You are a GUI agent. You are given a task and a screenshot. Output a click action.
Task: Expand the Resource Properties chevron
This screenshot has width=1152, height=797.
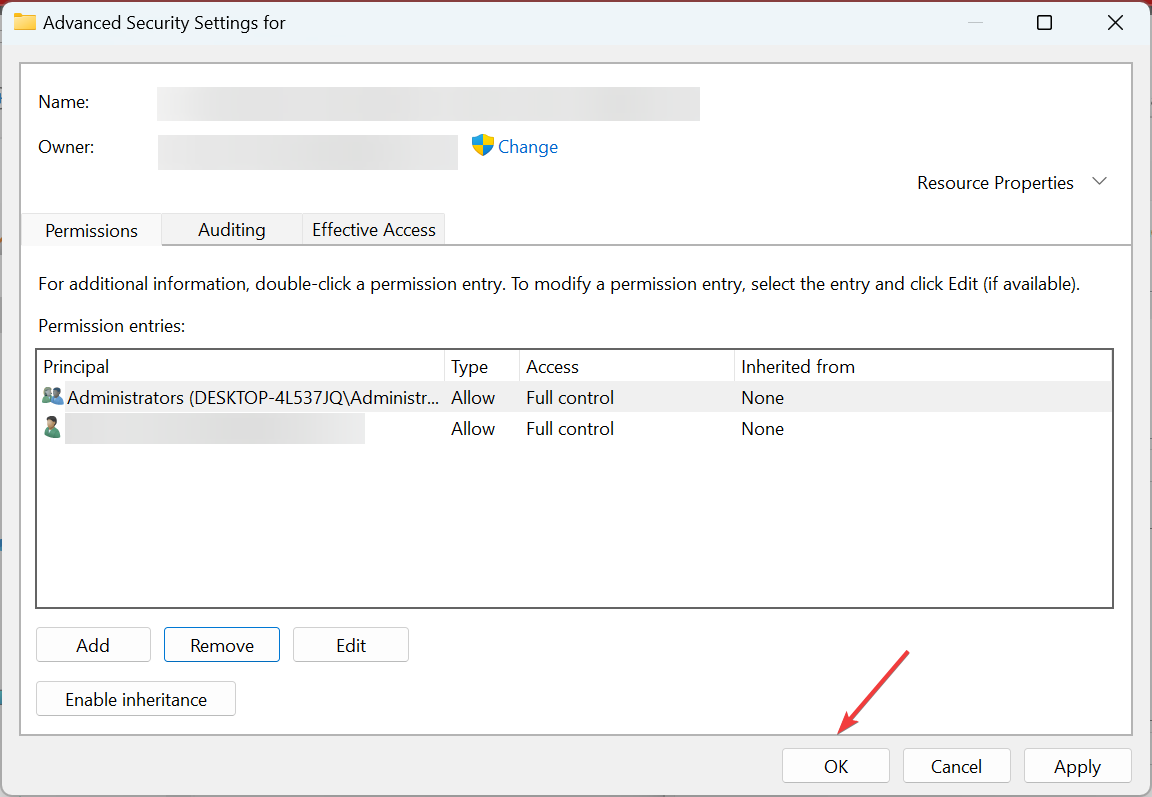1100,182
